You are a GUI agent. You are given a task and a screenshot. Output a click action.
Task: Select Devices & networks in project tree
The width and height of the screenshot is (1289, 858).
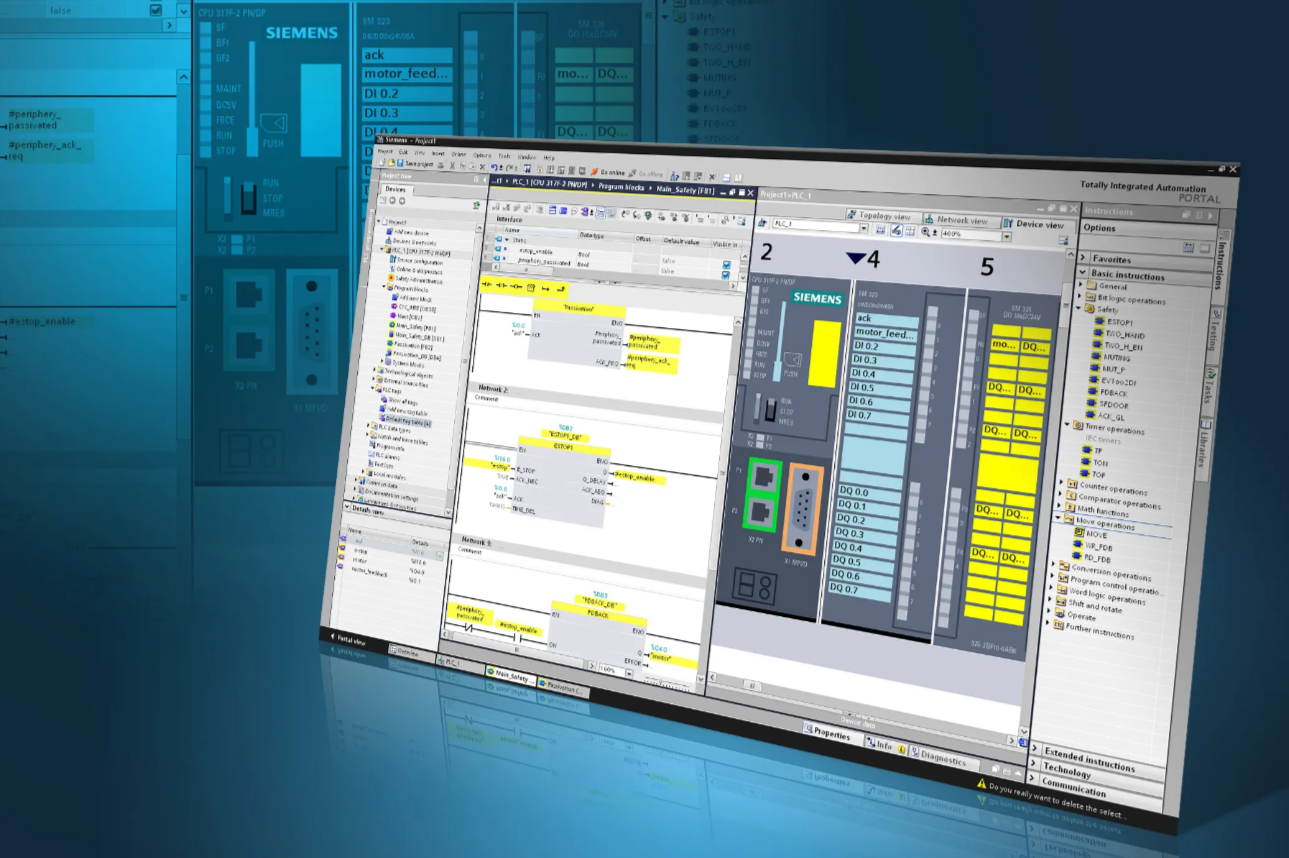pyautogui.click(x=413, y=242)
